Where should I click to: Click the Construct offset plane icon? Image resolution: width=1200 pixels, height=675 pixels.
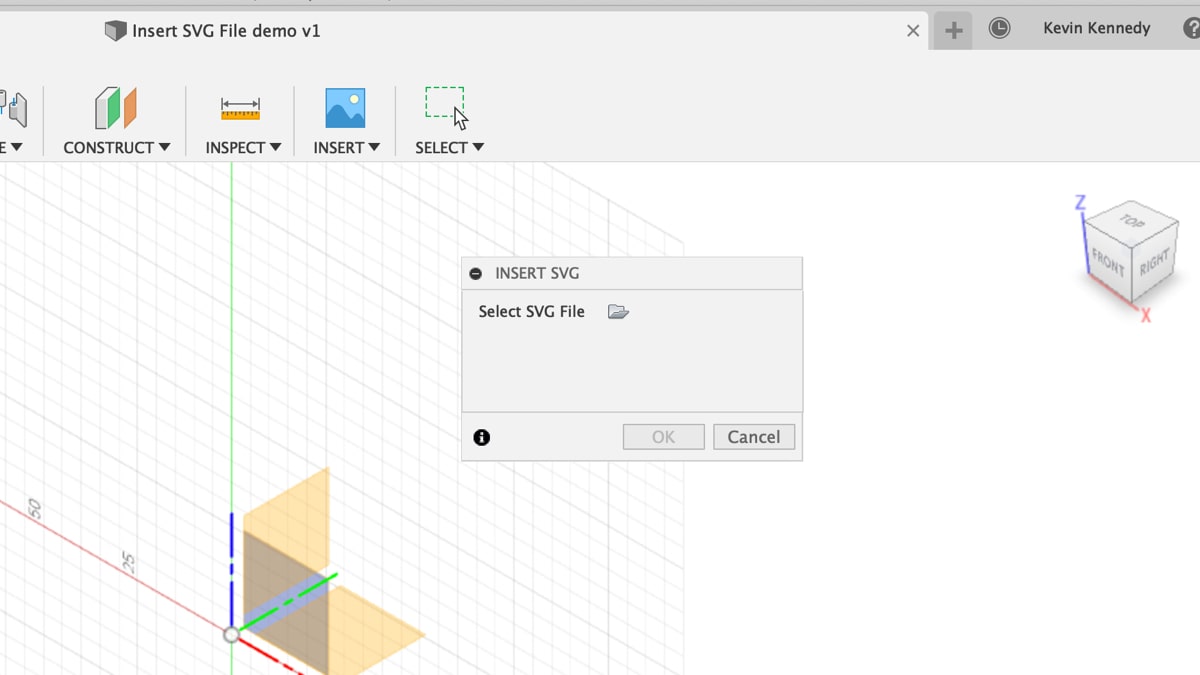116,108
